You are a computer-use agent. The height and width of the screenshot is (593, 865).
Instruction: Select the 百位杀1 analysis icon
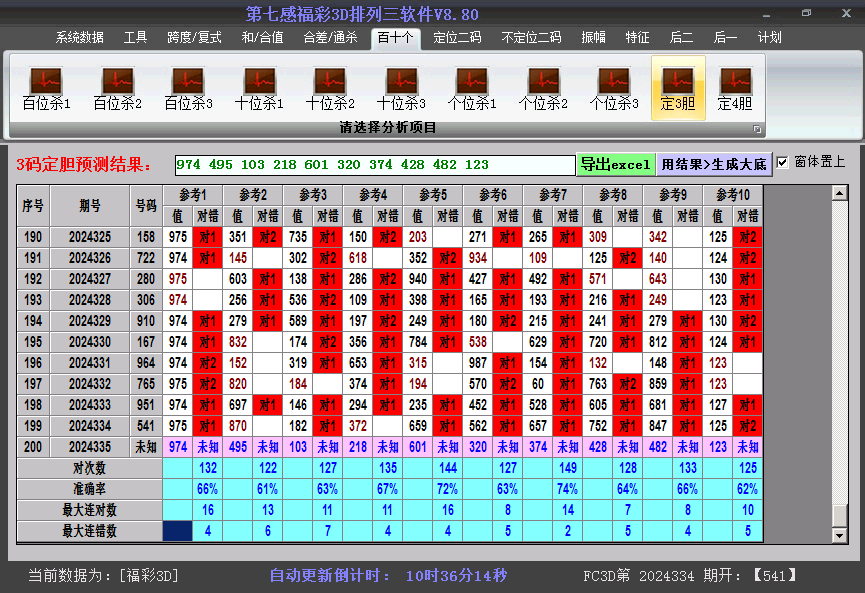click(x=46, y=88)
